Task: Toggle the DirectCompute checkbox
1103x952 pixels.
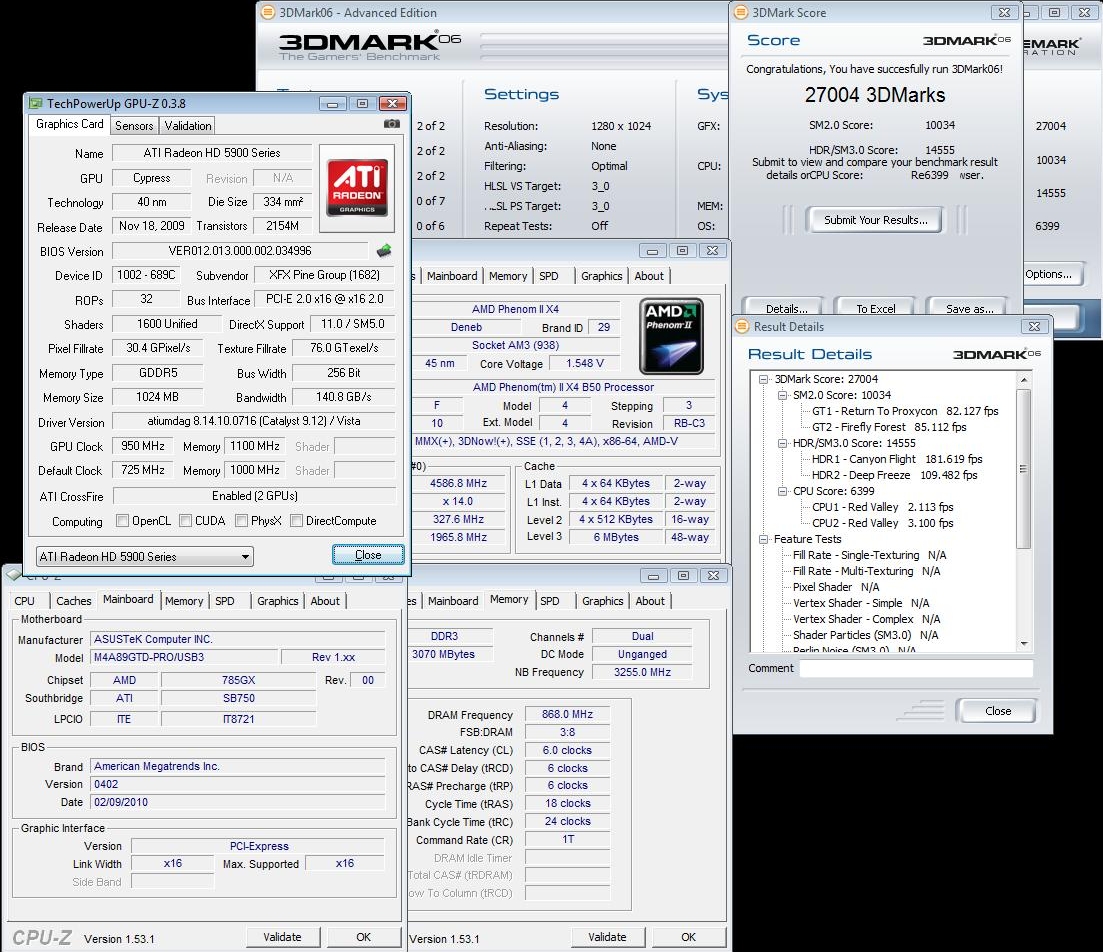Action: tap(296, 521)
